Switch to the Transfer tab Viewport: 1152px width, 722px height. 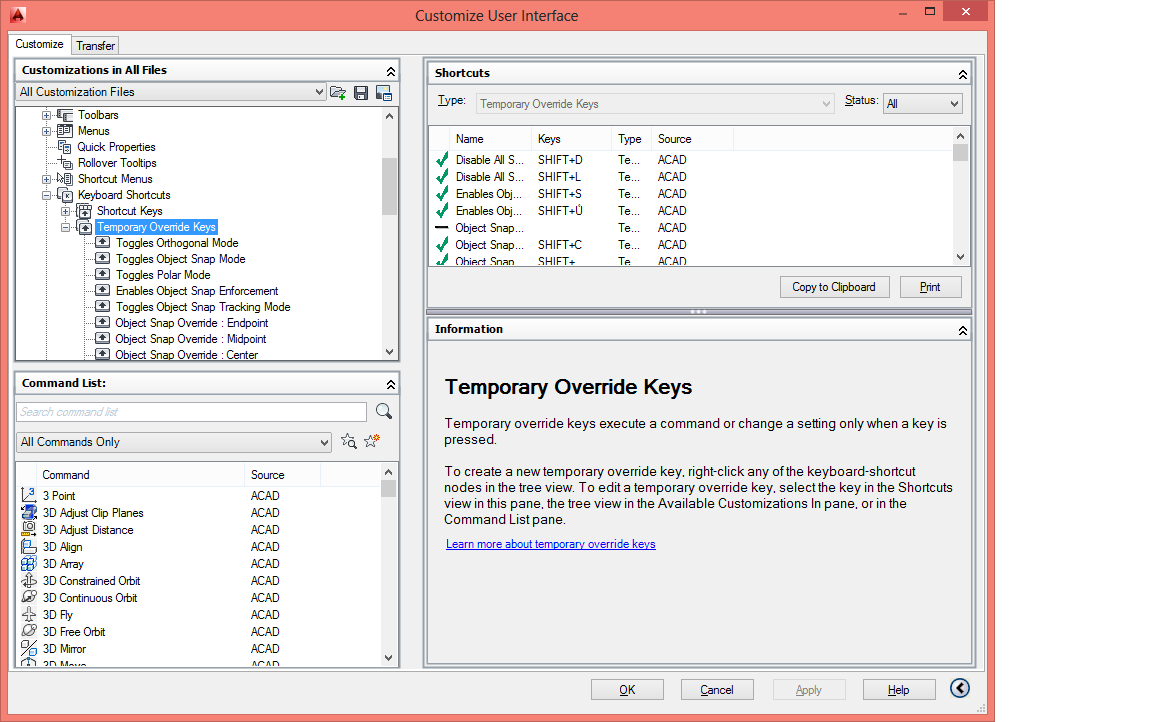click(95, 46)
